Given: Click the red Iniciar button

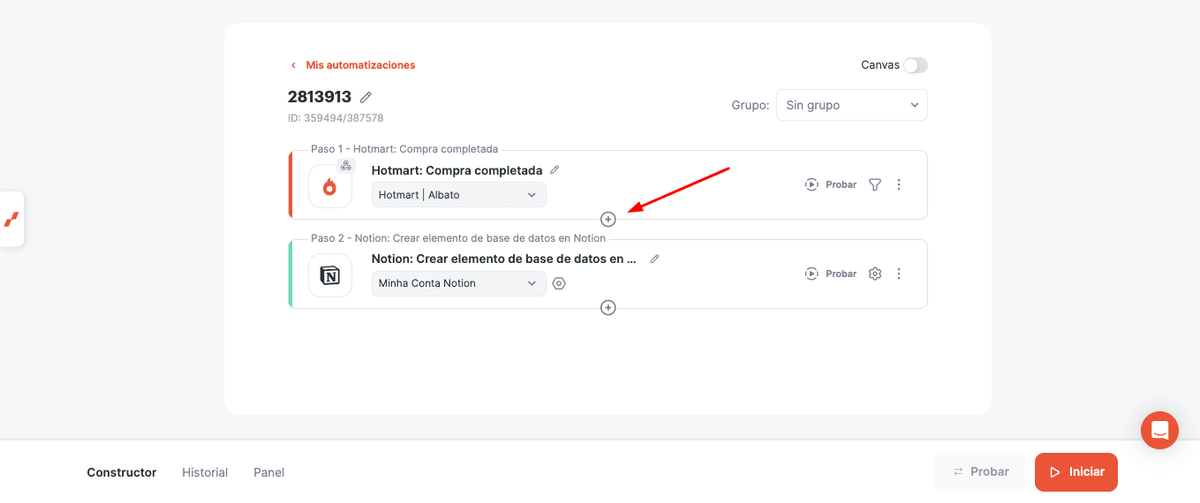Looking at the screenshot, I should click(x=1076, y=472).
